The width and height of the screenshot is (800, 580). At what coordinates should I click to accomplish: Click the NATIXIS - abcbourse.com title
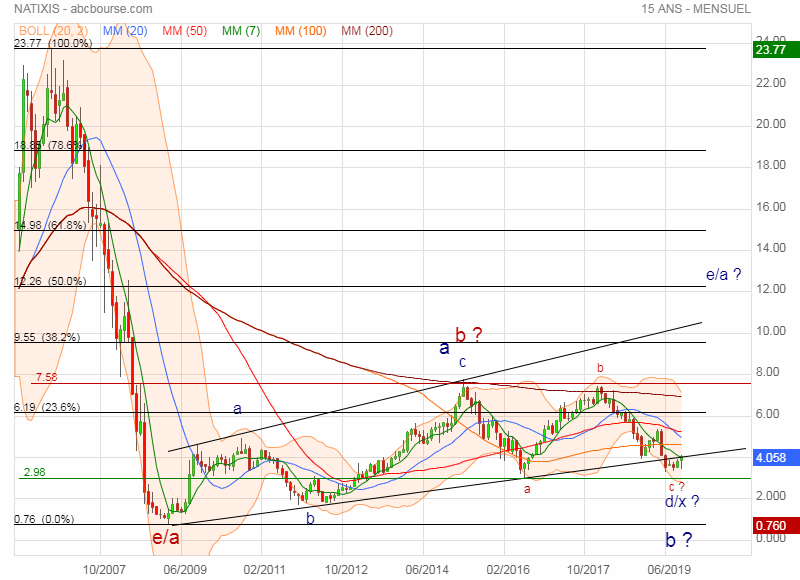[x=83, y=9]
